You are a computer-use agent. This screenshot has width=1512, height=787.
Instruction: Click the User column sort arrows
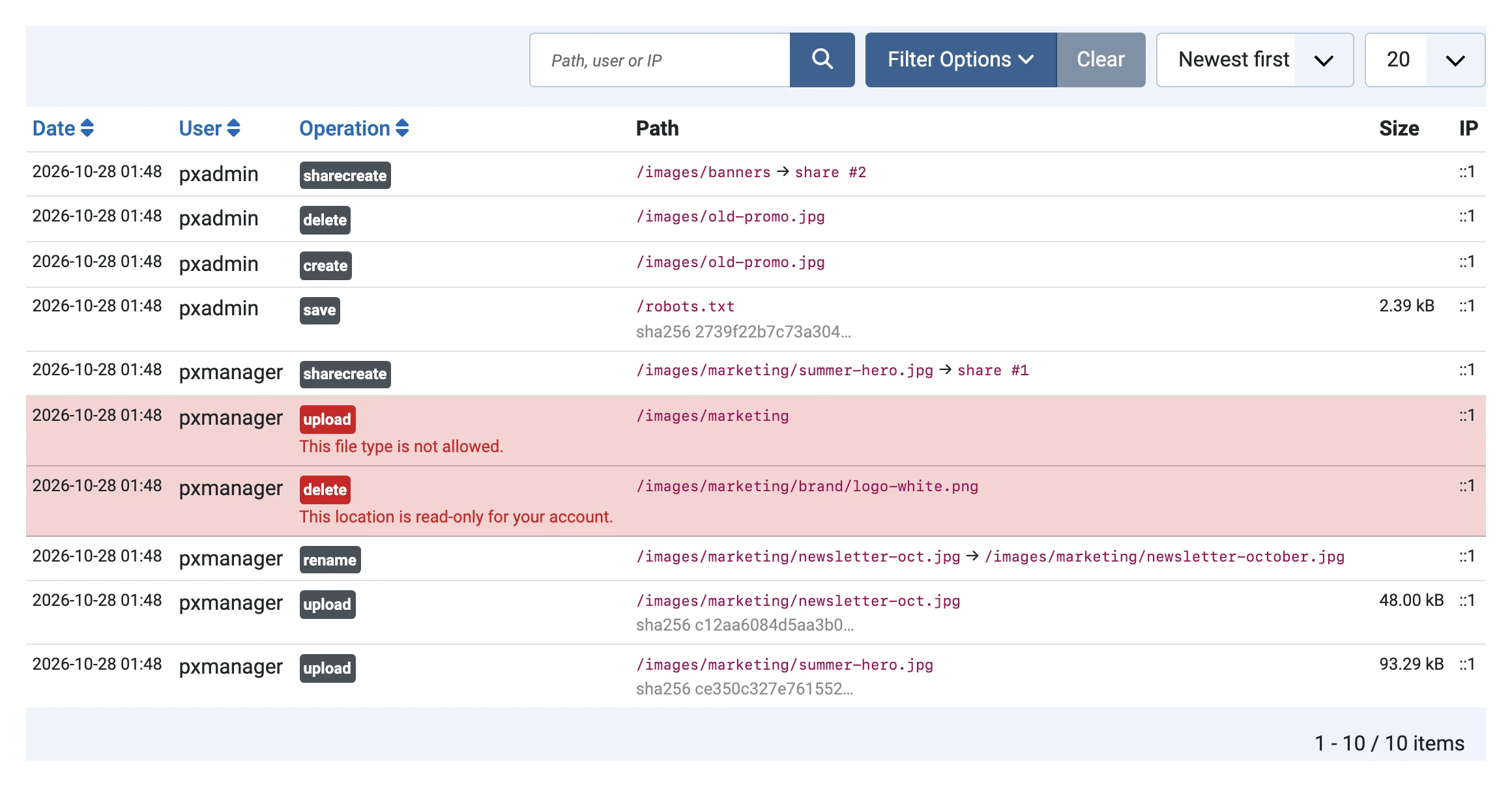tap(233, 128)
